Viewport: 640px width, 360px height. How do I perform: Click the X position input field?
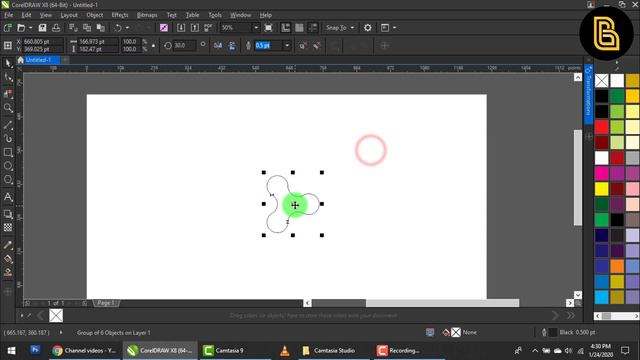(x=42, y=42)
